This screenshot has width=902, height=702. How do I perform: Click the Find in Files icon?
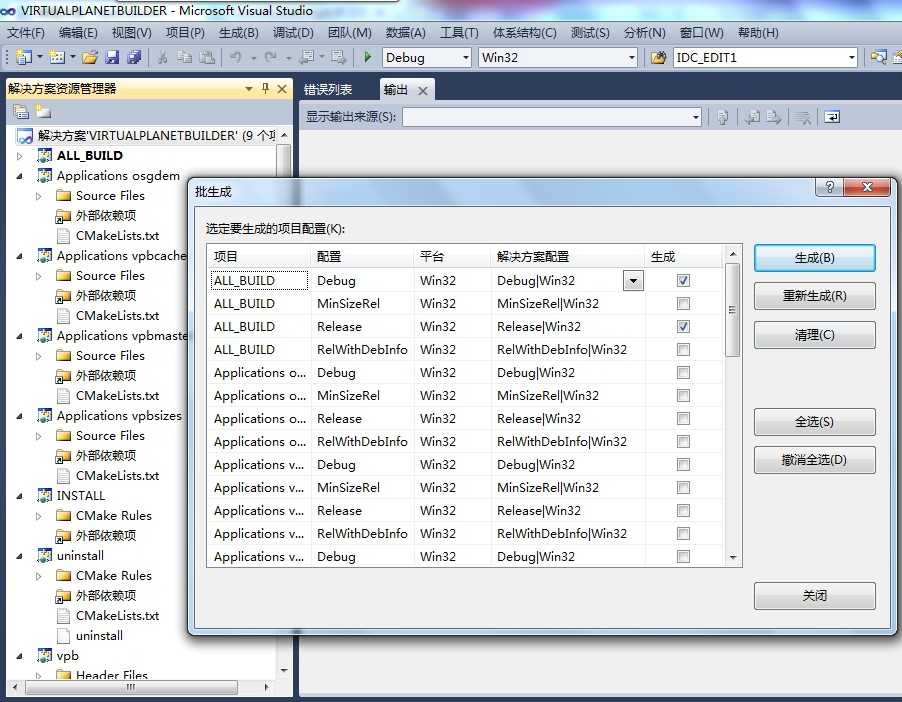[x=658, y=57]
